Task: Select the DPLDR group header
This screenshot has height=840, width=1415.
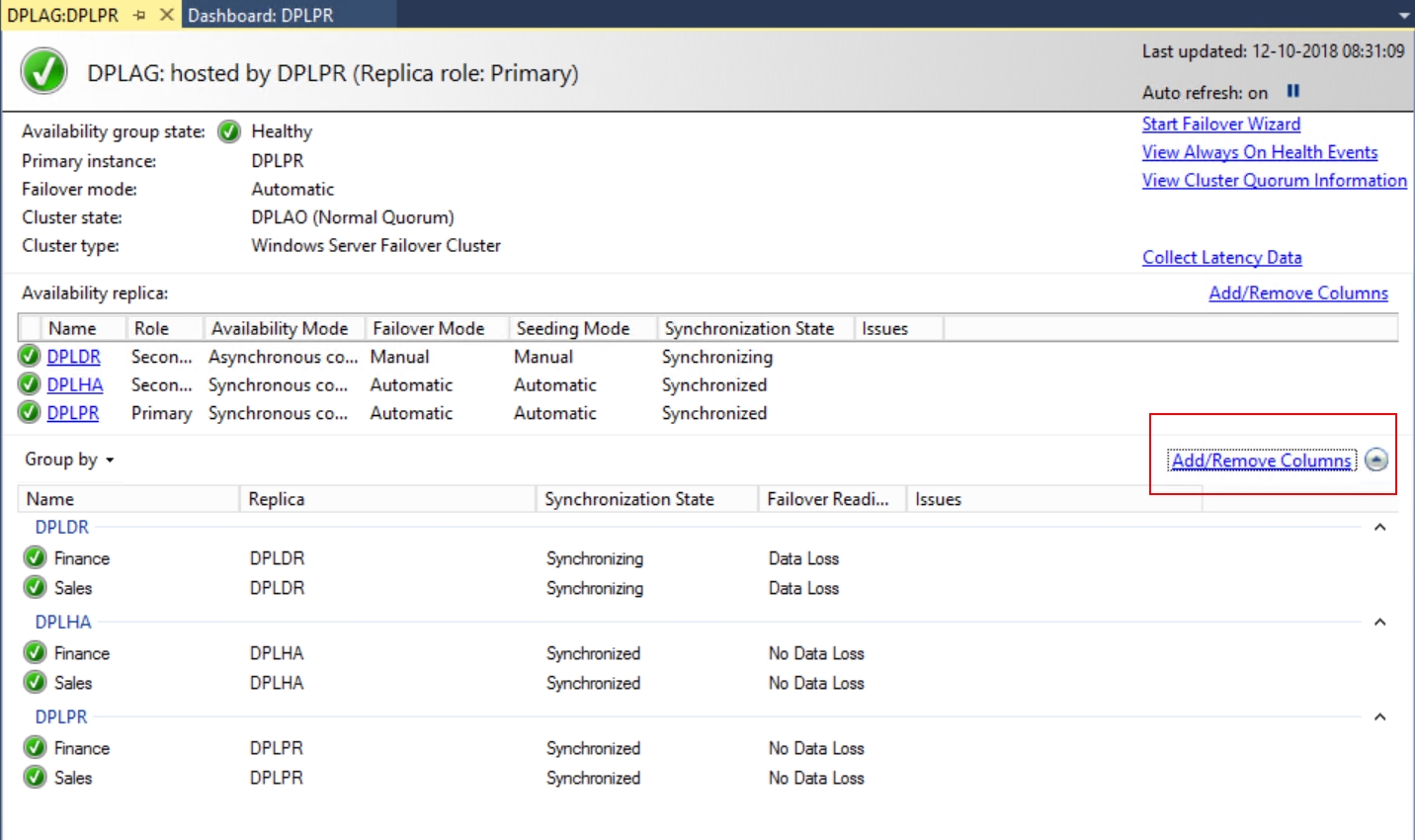Action: point(62,528)
